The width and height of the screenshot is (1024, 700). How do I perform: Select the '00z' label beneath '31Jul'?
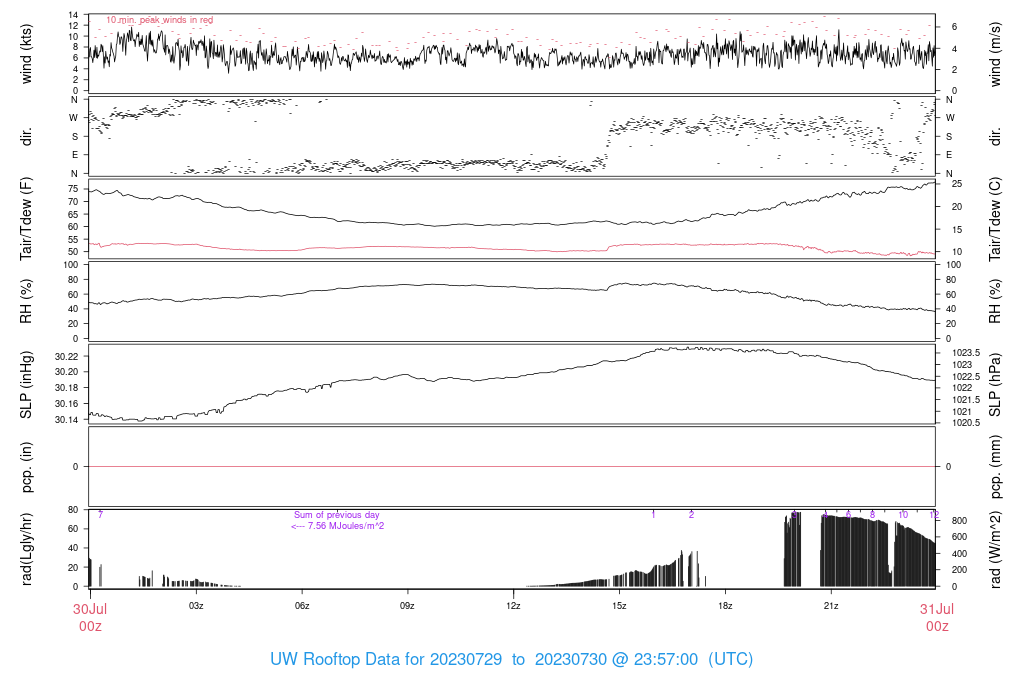click(x=936, y=626)
